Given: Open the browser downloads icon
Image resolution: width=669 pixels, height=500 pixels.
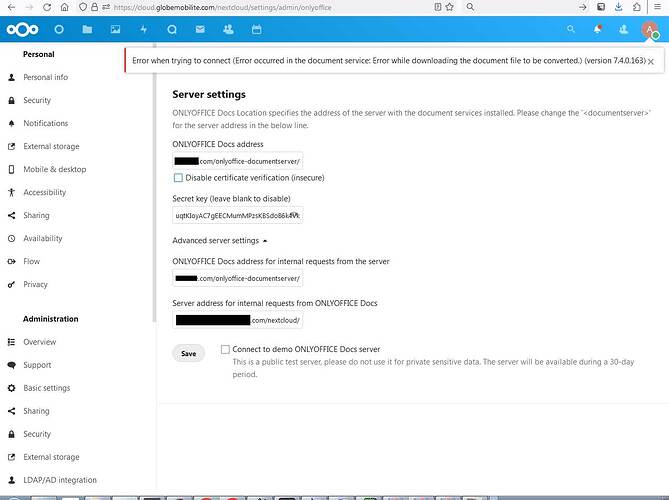Looking at the screenshot, I should pyautogui.click(x=619, y=7).
